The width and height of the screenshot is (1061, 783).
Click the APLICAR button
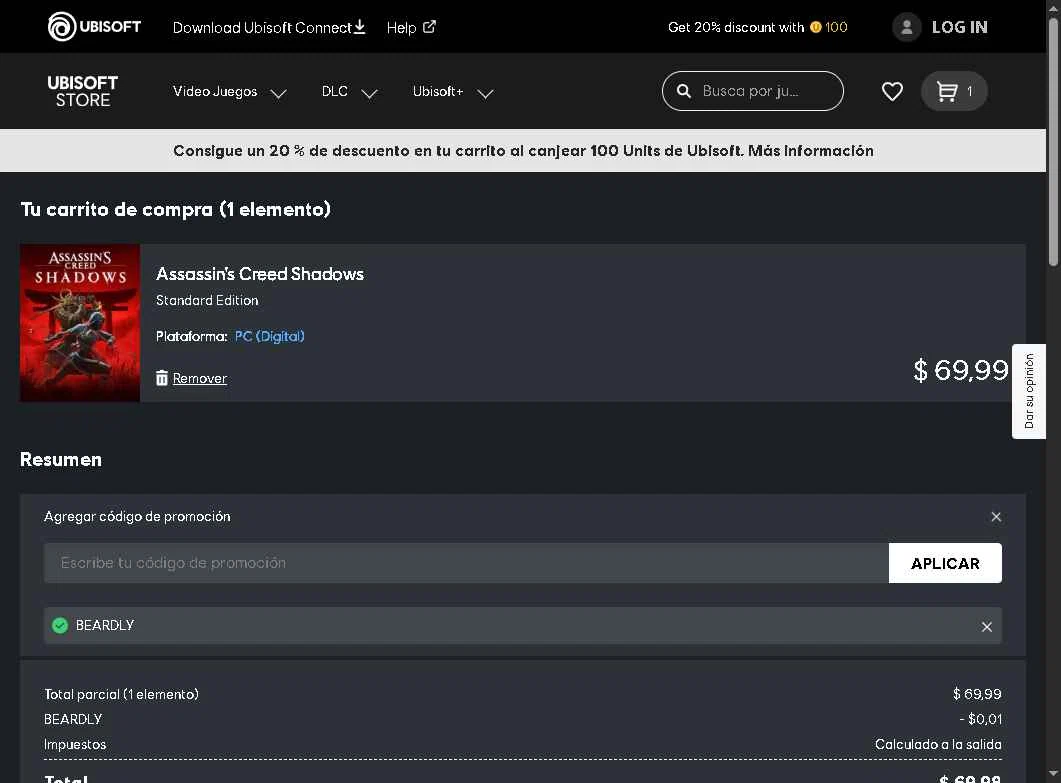pos(945,563)
